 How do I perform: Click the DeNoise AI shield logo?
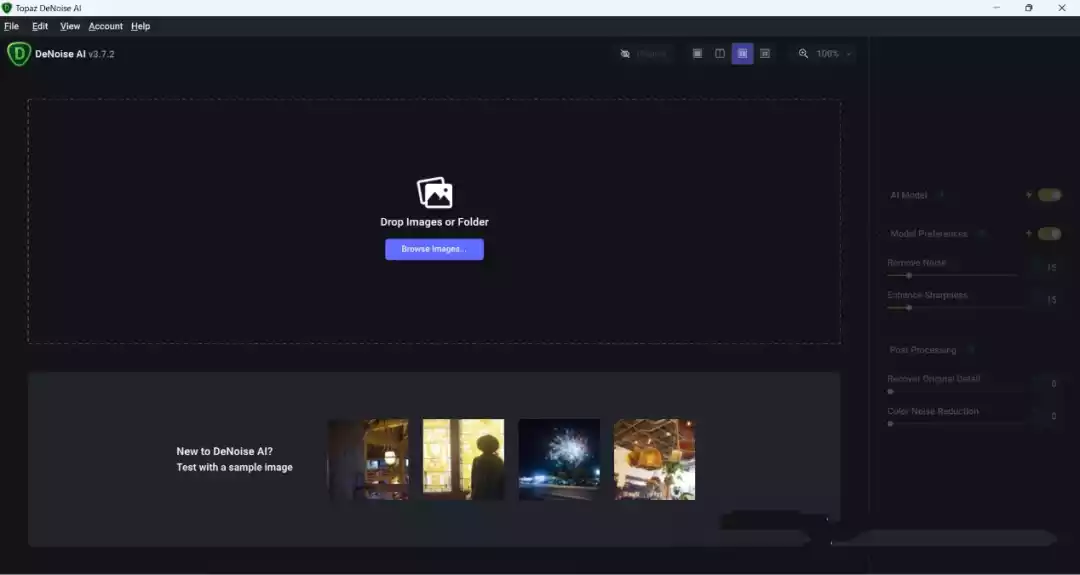[18, 54]
